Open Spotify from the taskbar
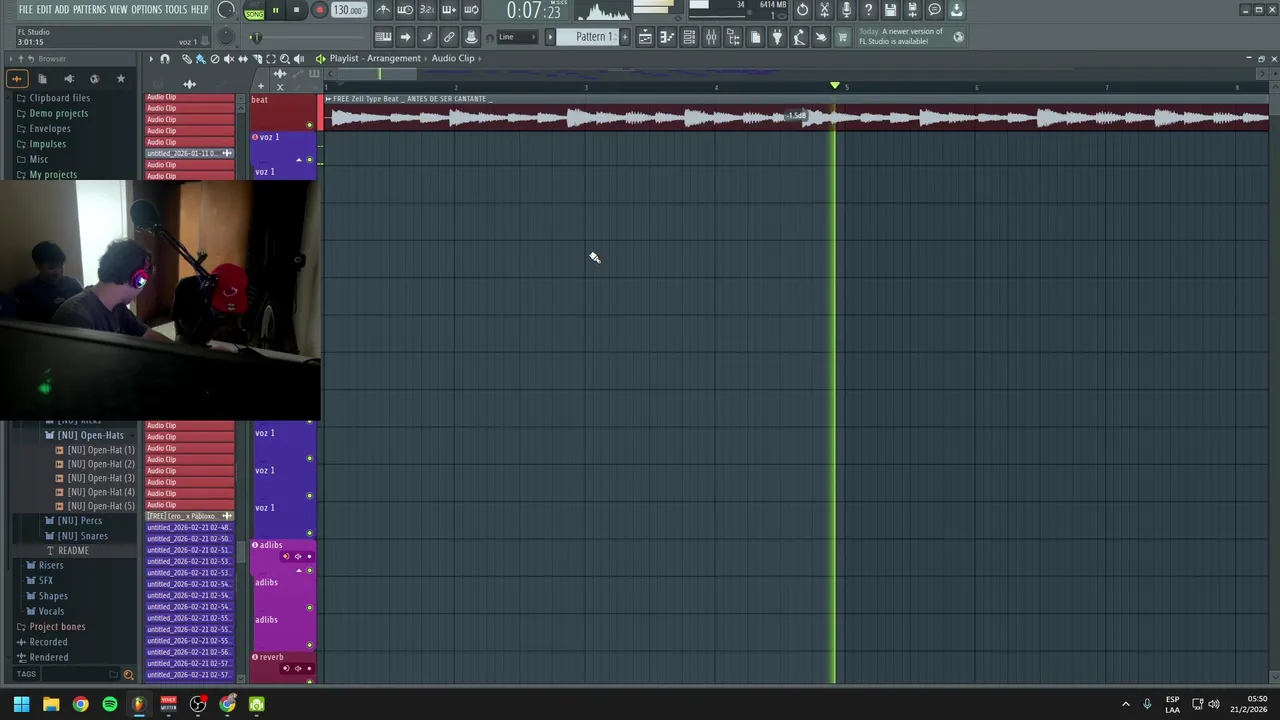The height and width of the screenshot is (720, 1280). point(110,704)
